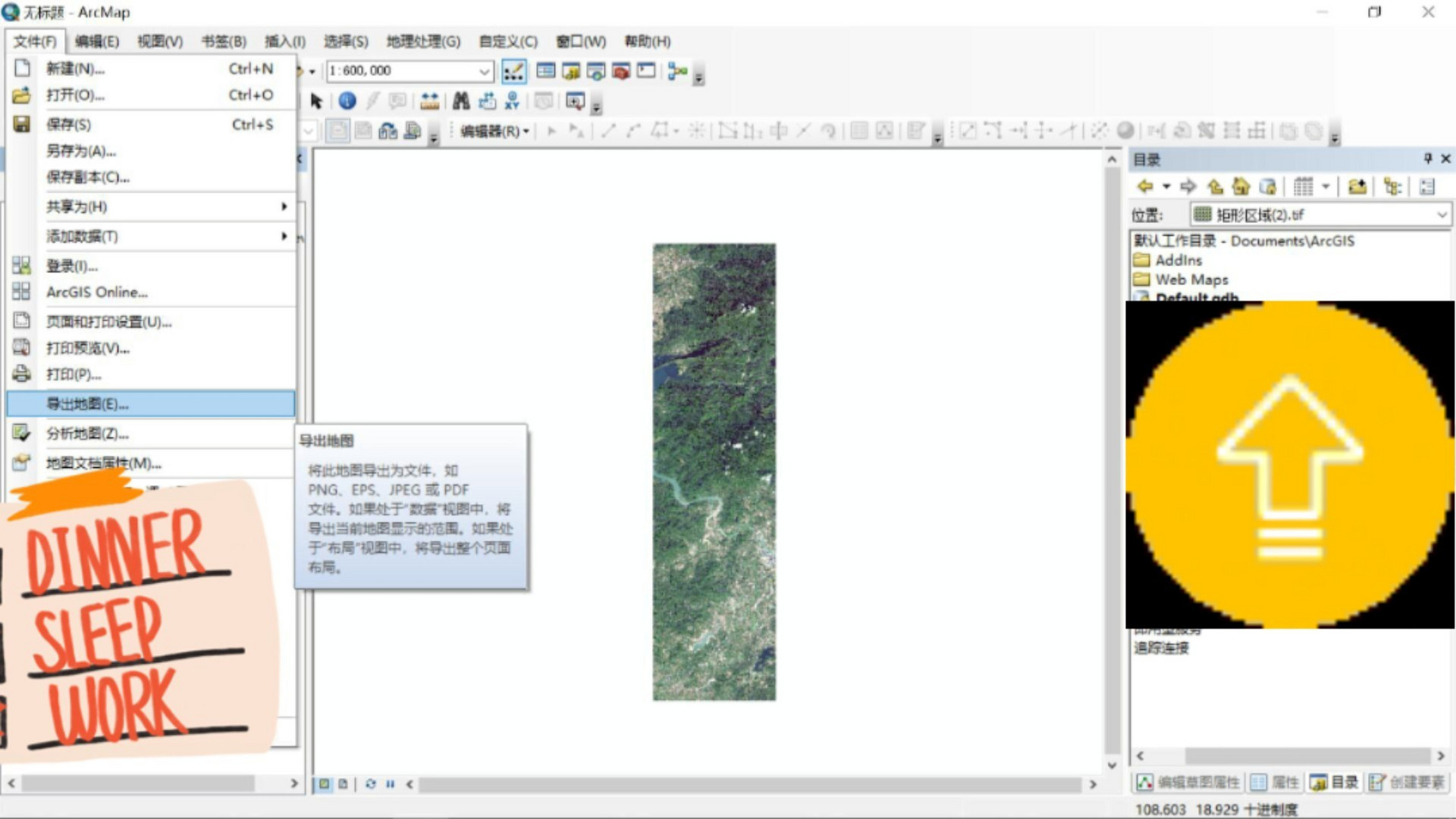
Task: Open ArcToolbox via the red toolbox icon
Action: 619,71
